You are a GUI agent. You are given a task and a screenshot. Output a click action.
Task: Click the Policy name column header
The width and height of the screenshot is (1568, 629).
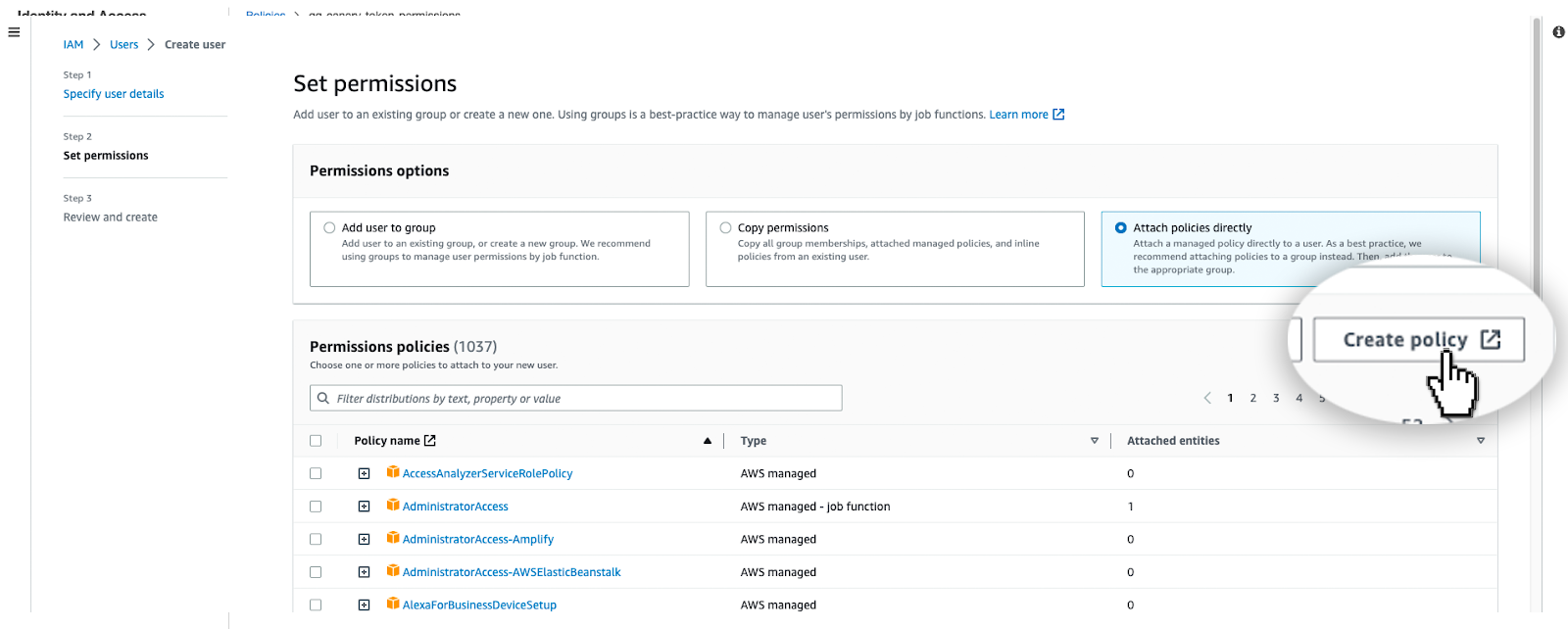coord(387,441)
